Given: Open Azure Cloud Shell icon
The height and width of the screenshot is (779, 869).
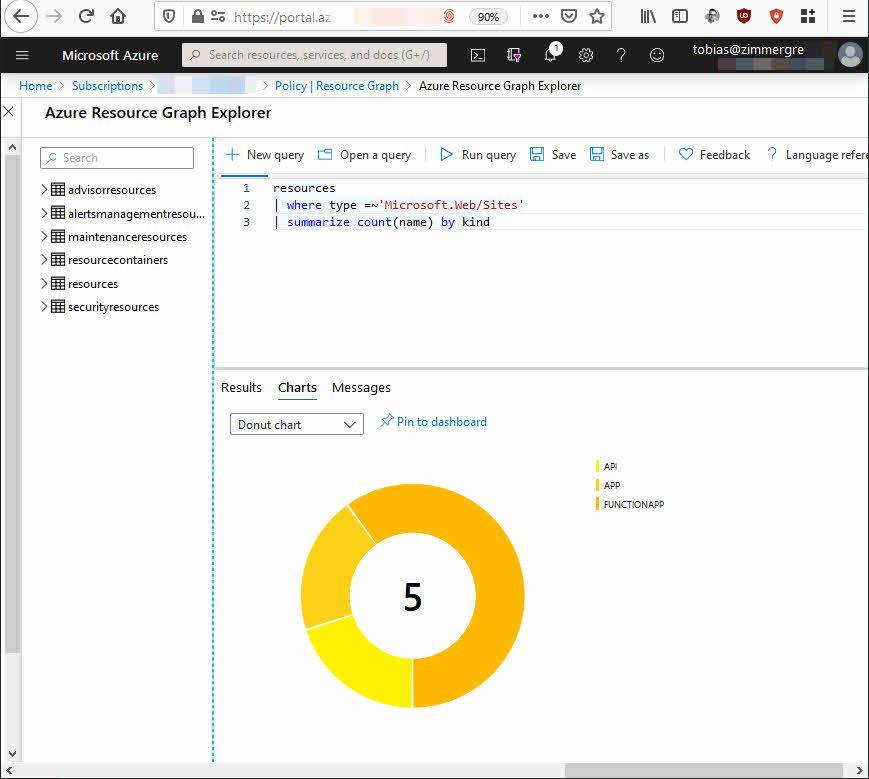Looking at the screenshot, I should click(x=478, y=55).
